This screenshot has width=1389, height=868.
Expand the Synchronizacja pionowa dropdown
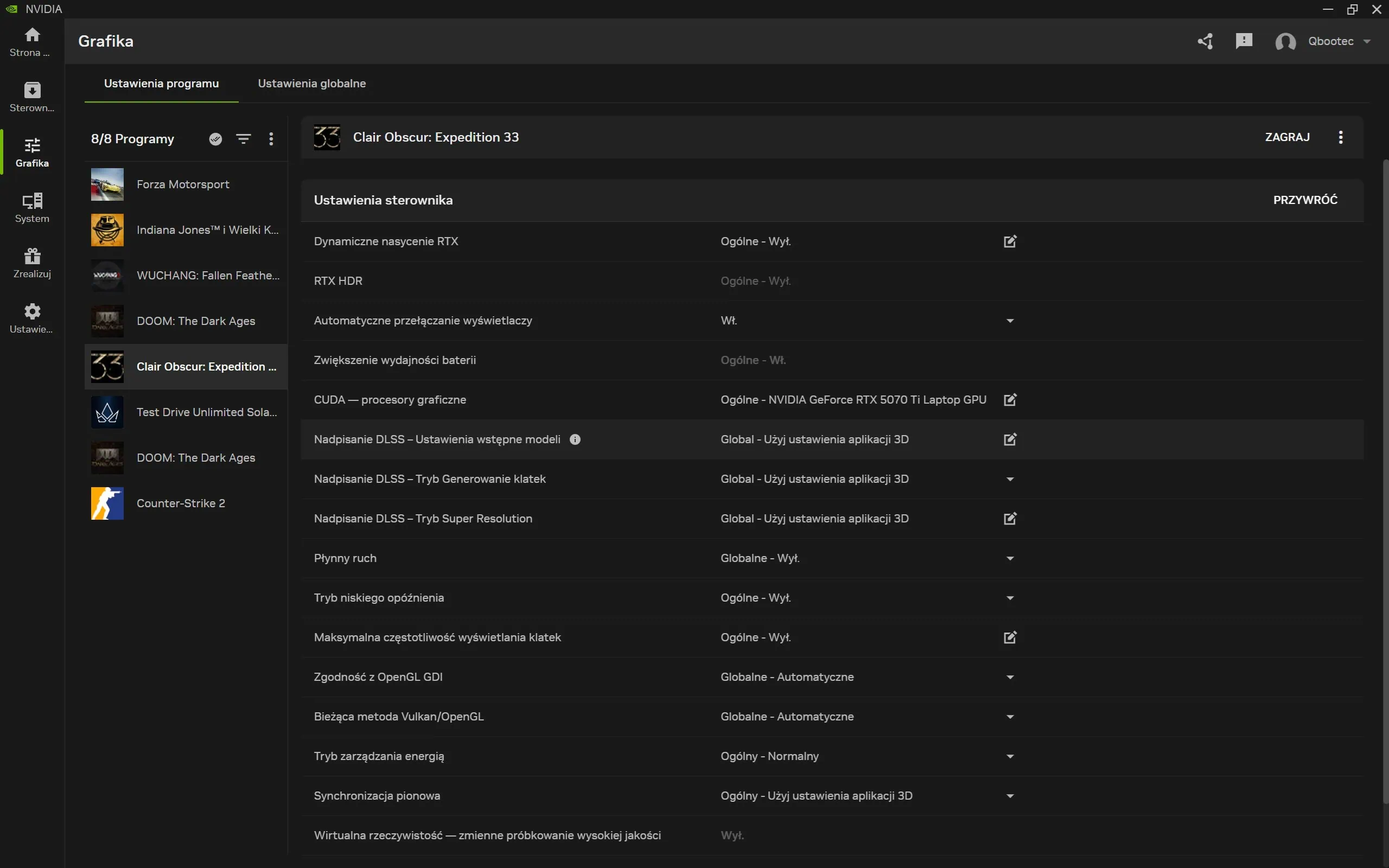coord(1010,795)
